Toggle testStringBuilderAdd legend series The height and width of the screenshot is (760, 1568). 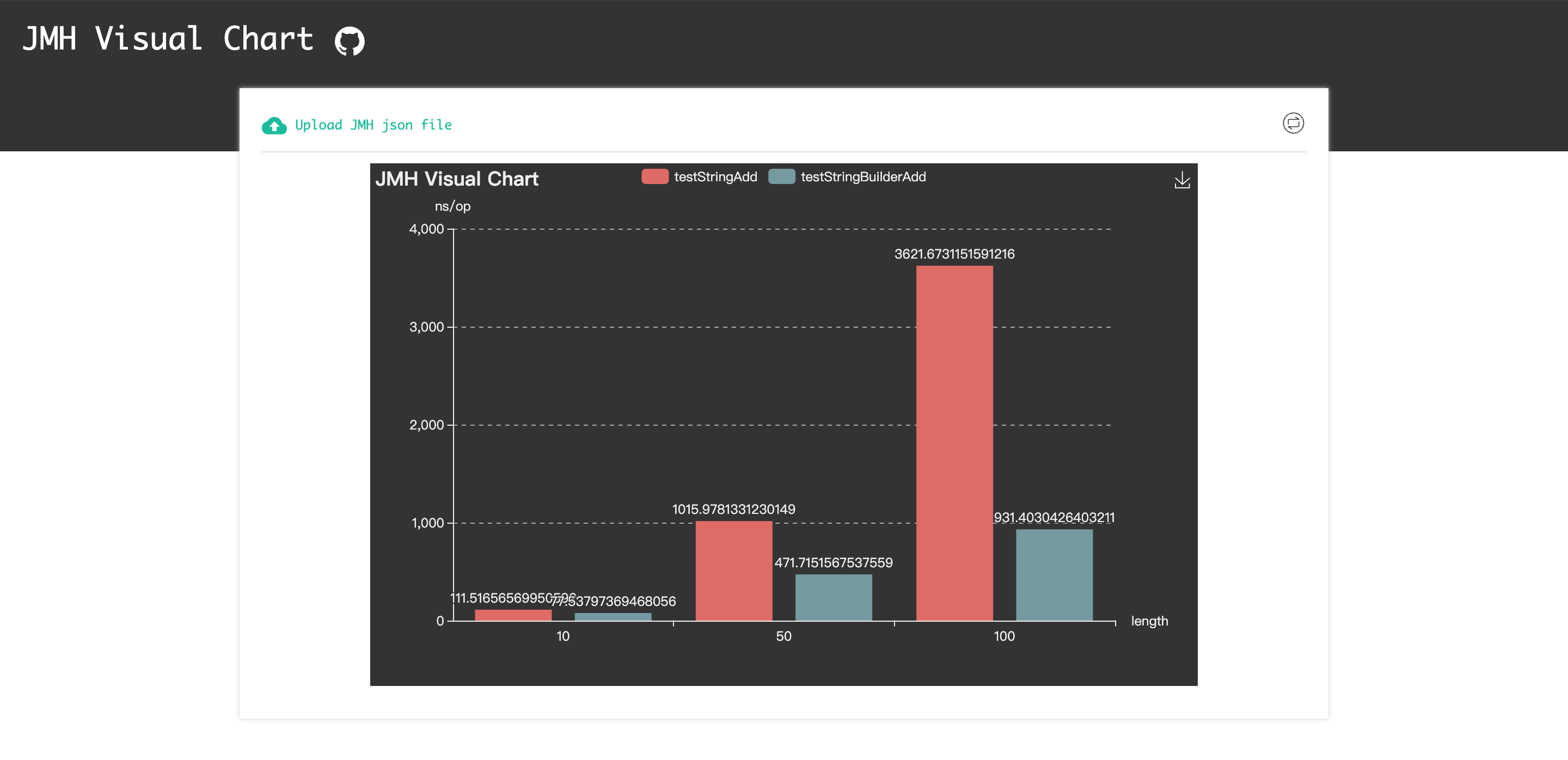862,177
